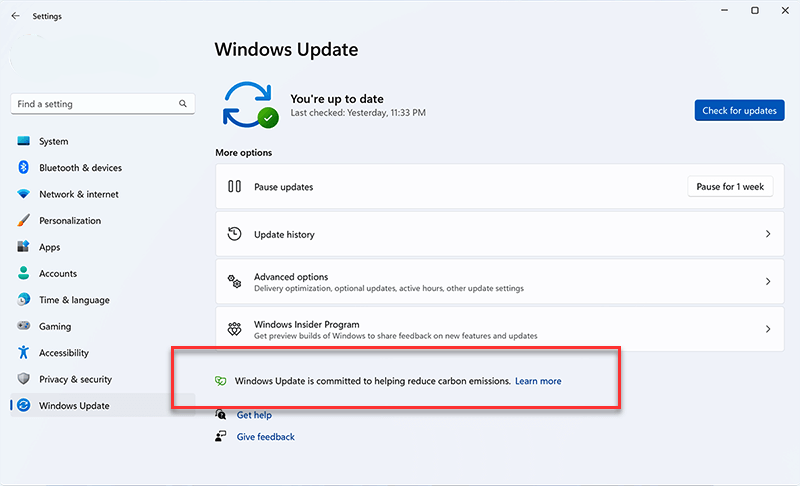
Task: Open Accessibility settings page
Action: [x=103, y=353]
